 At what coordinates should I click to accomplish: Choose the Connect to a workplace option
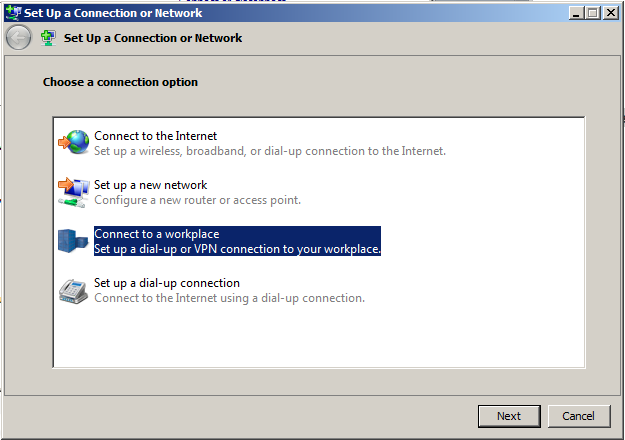(x=156, y=234)
